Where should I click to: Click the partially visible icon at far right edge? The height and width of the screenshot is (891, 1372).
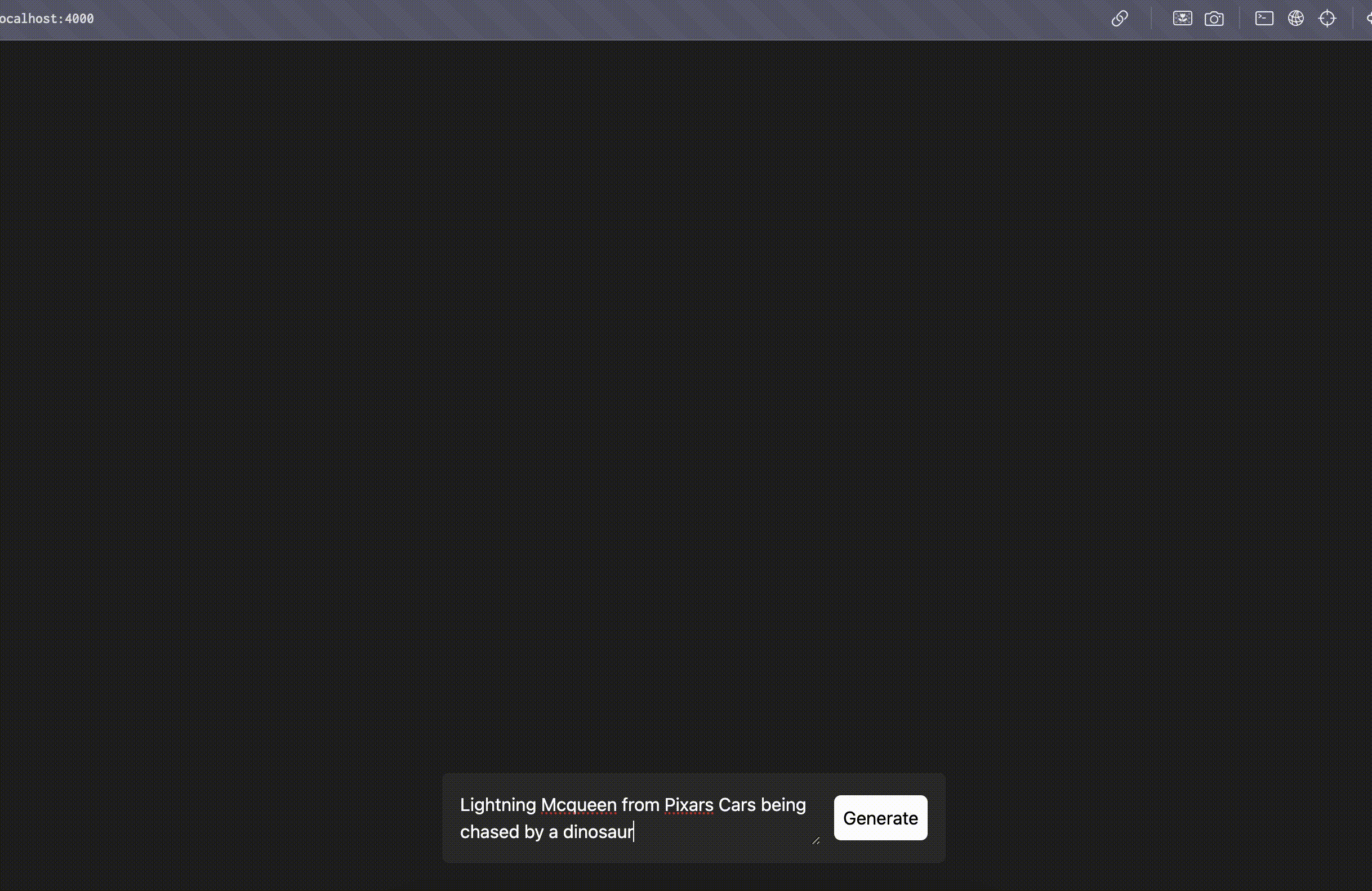tap(1369, 19)
